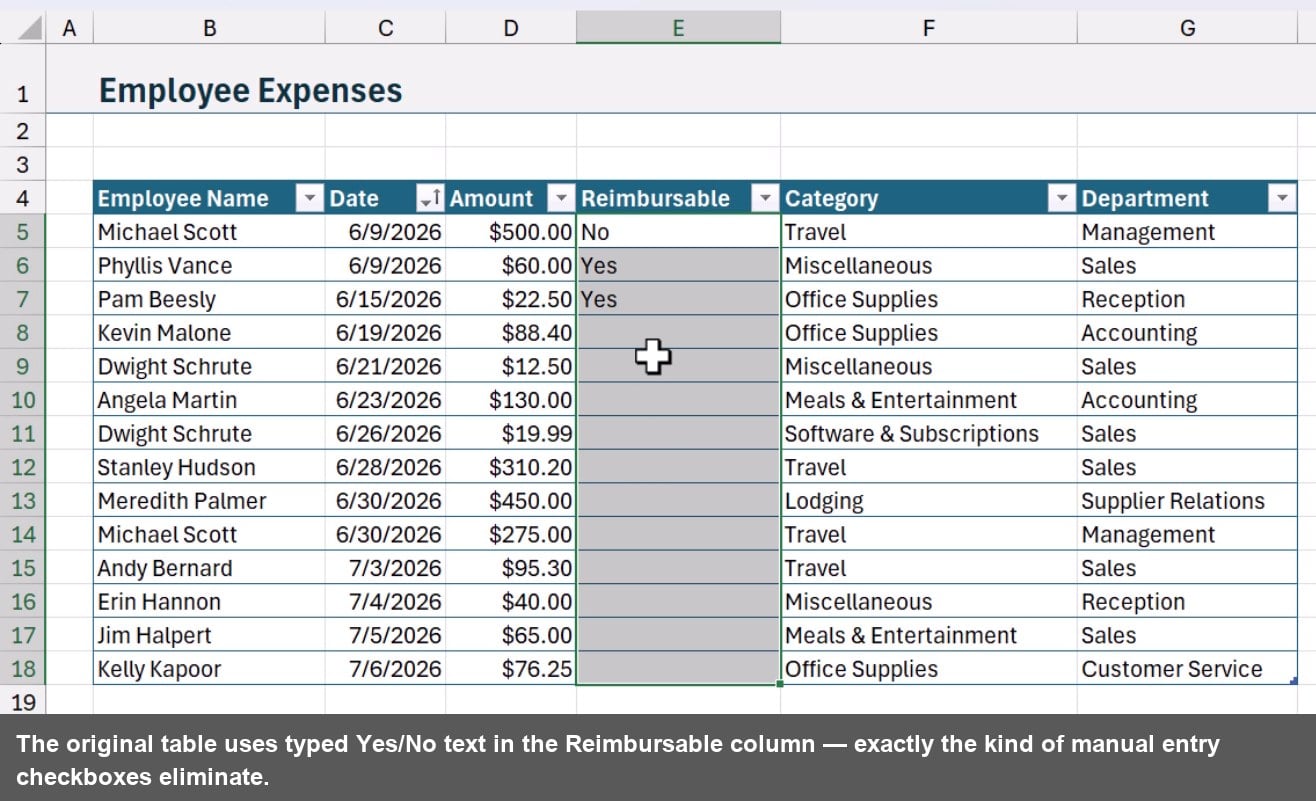
Task: Select Phyllis Vance's Yes reimbursable cell
Action: (x=678, y=266)
